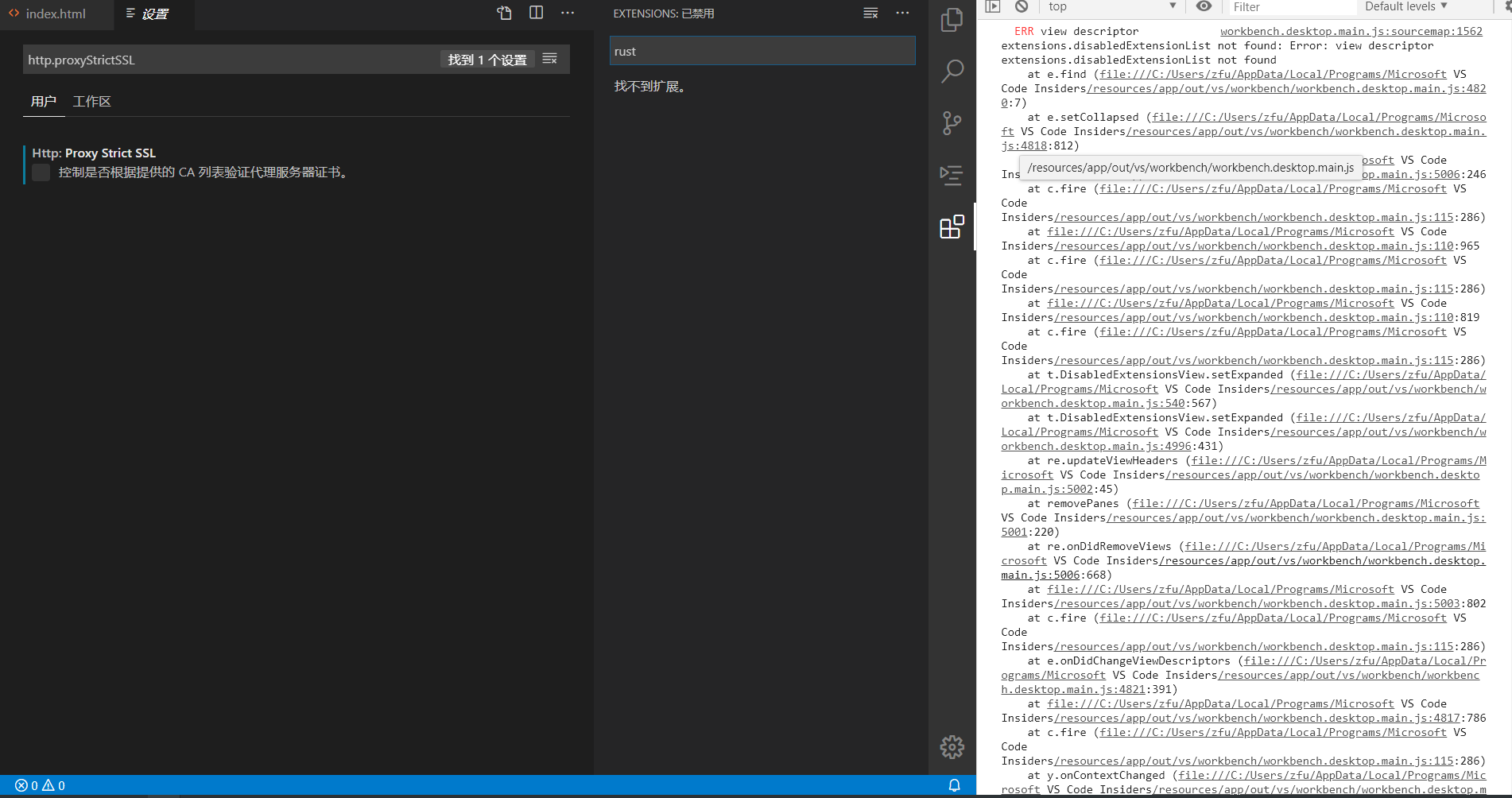
Task: Open the Search view in the activity bar
Action: click(952, 71)
